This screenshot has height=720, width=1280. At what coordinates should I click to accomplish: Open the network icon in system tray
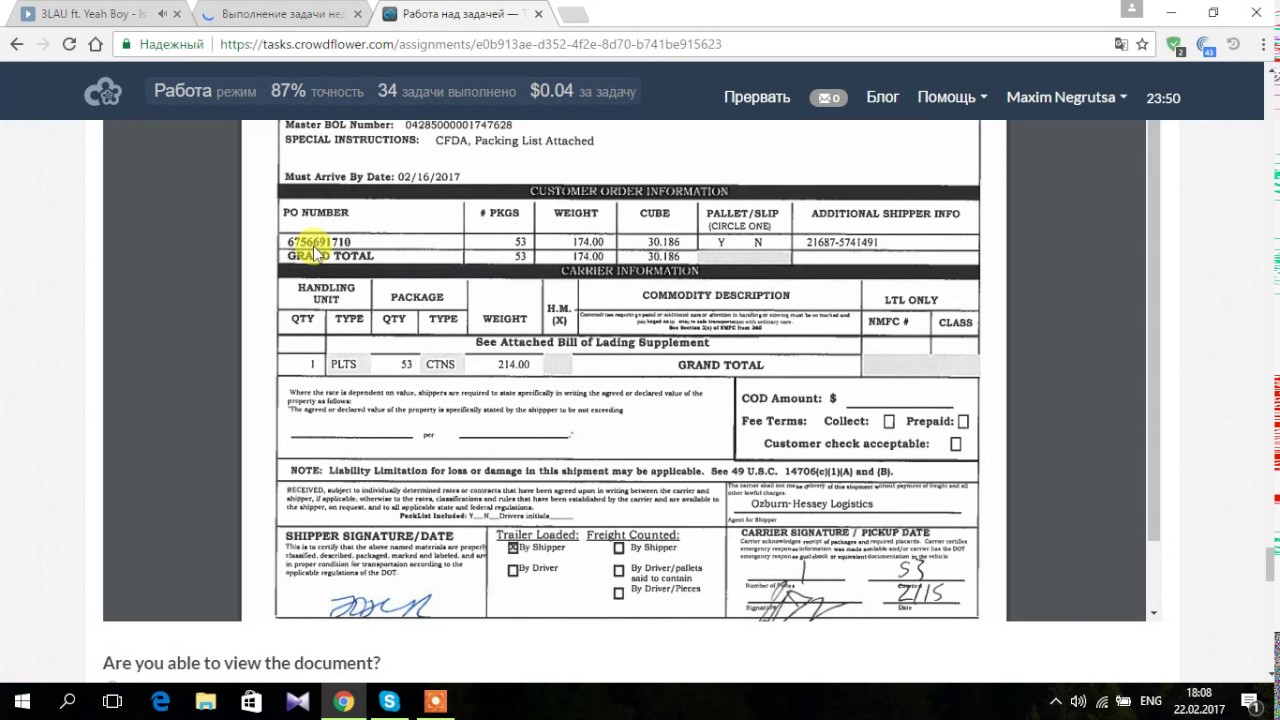click(x=1102, y=702)
